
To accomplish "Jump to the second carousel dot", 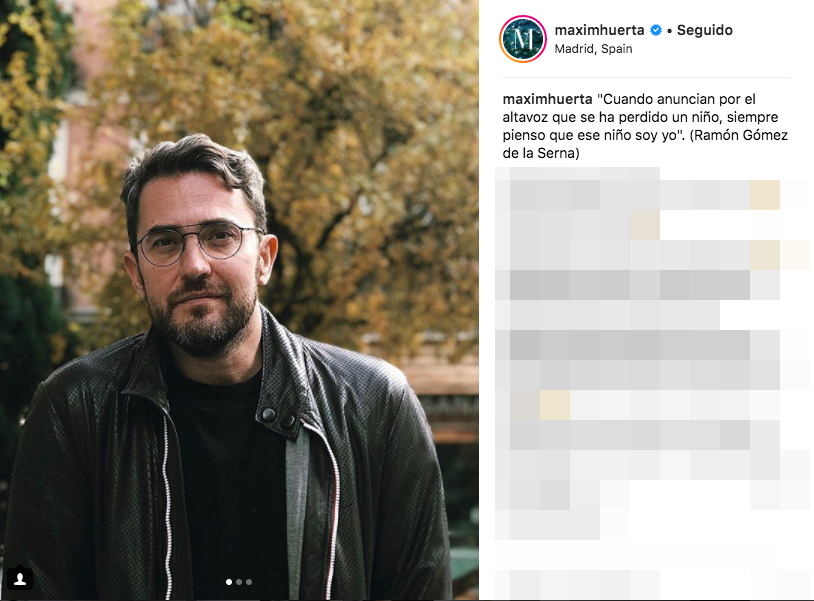I will point(239,582).
